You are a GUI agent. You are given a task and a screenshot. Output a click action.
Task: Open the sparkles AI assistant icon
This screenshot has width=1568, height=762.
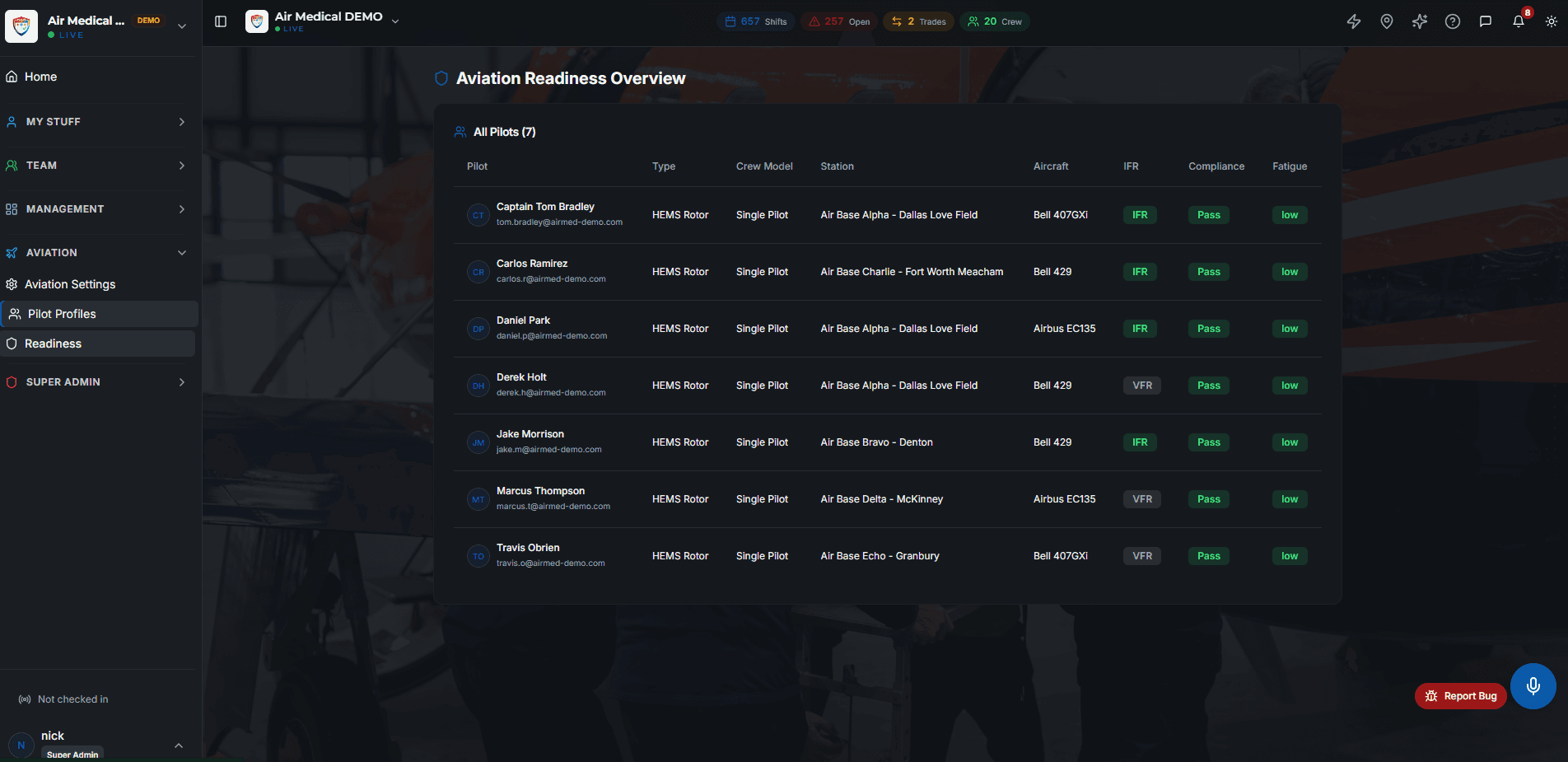(1420, 21)
